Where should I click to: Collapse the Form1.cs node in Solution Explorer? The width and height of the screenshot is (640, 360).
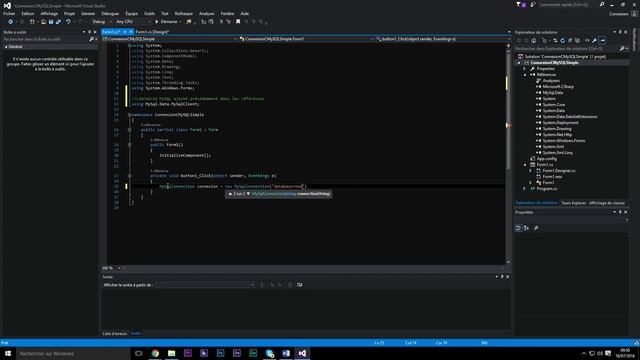point(525,164)
